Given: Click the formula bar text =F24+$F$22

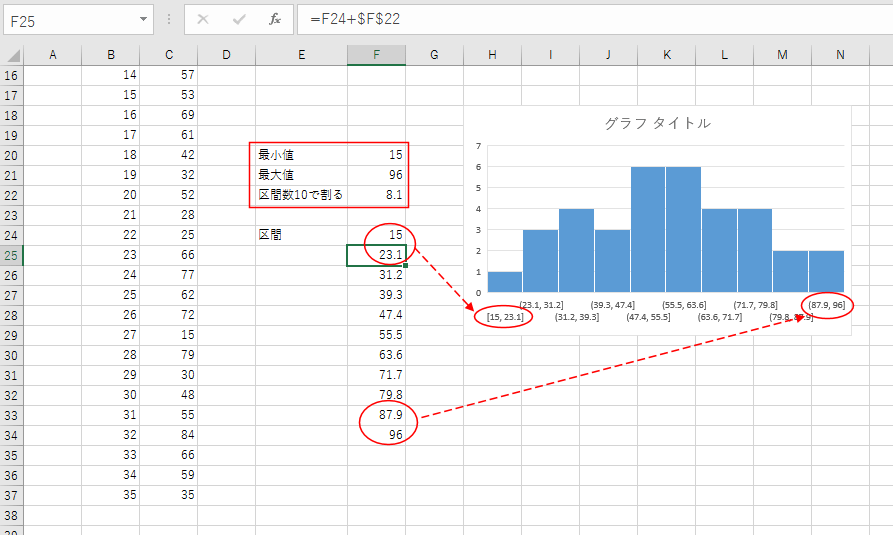Looking at the screenshot, I should coord(359,20).
